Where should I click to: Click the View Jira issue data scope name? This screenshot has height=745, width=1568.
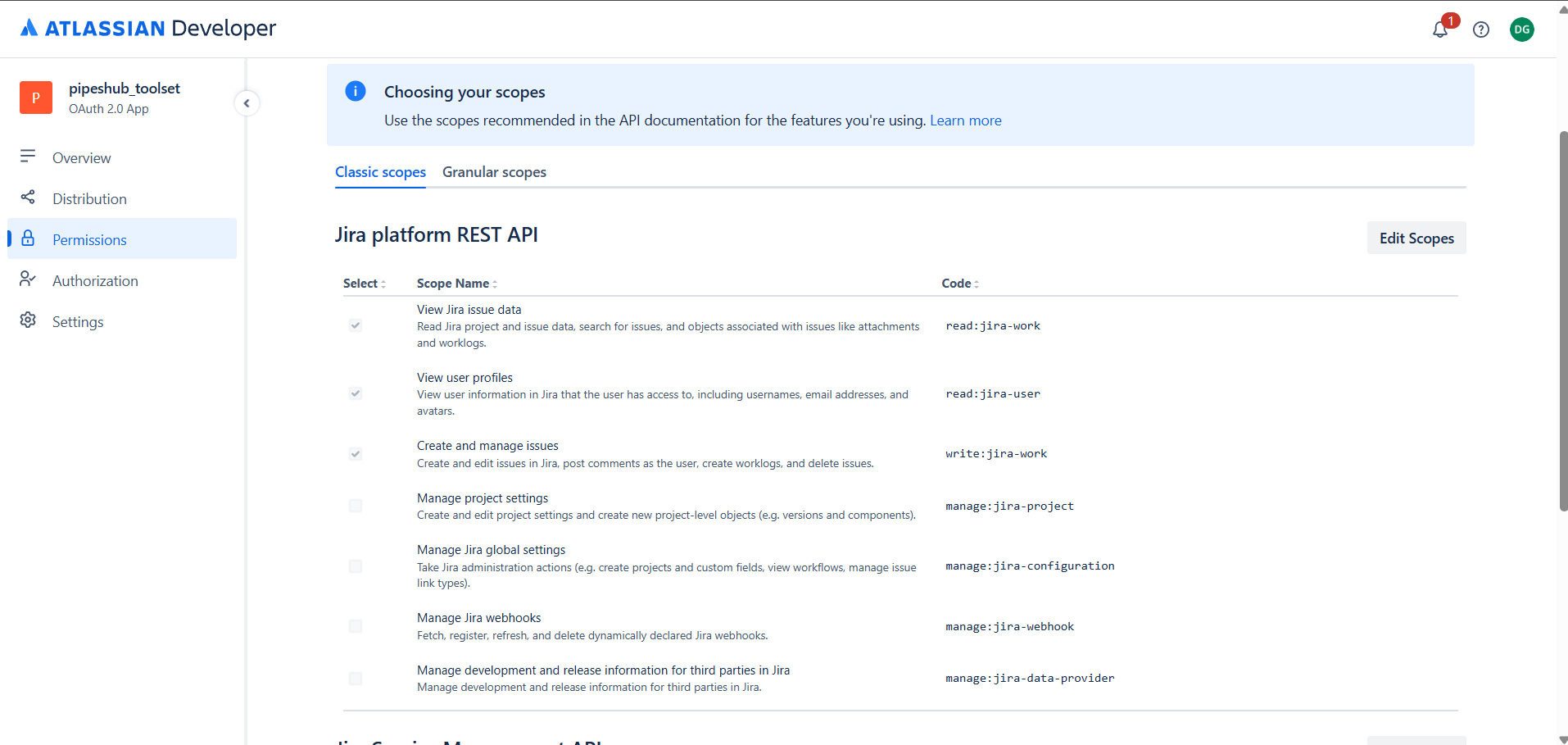(x=469, y=310)
